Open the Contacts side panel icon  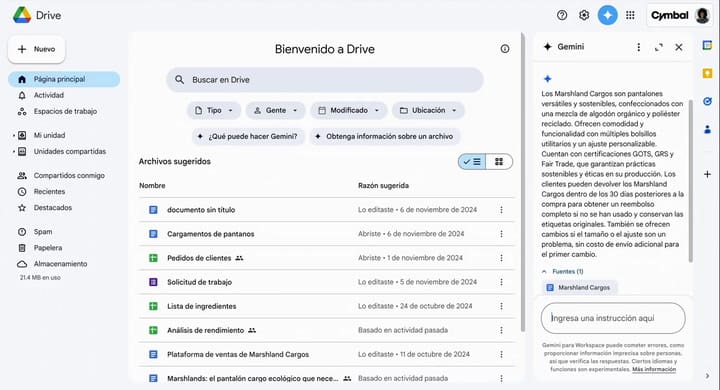[707, 129]
